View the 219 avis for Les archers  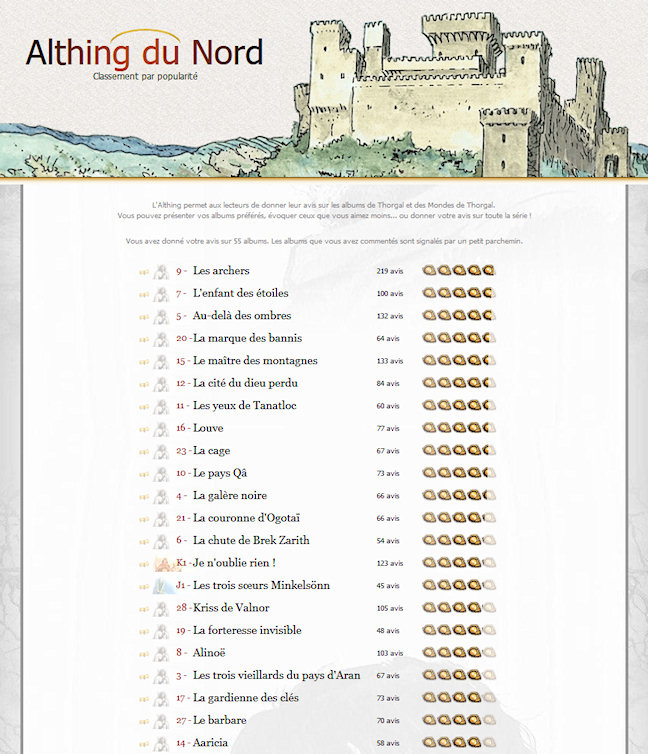pyautogui.click(x=389, y=271)
